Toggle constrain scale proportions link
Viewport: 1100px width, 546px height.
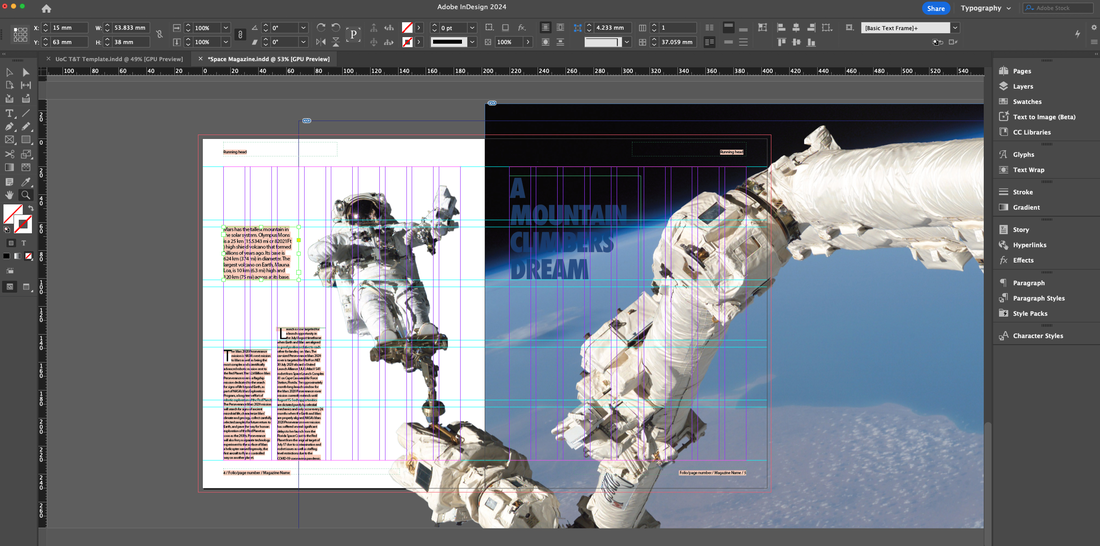[x=240, y=34]
